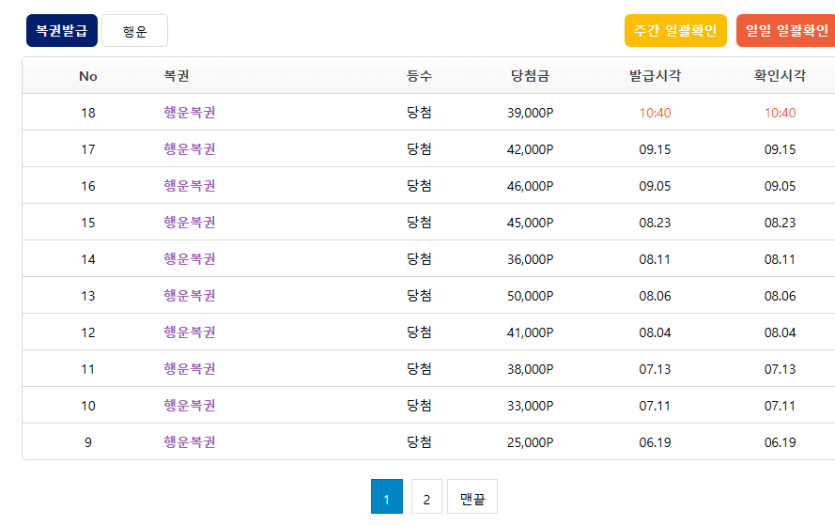Image resolution: width=835 pixels, height=525 pixels.
Task: Click 확인시각 07.11 in row 10
Action: (780, 406)
